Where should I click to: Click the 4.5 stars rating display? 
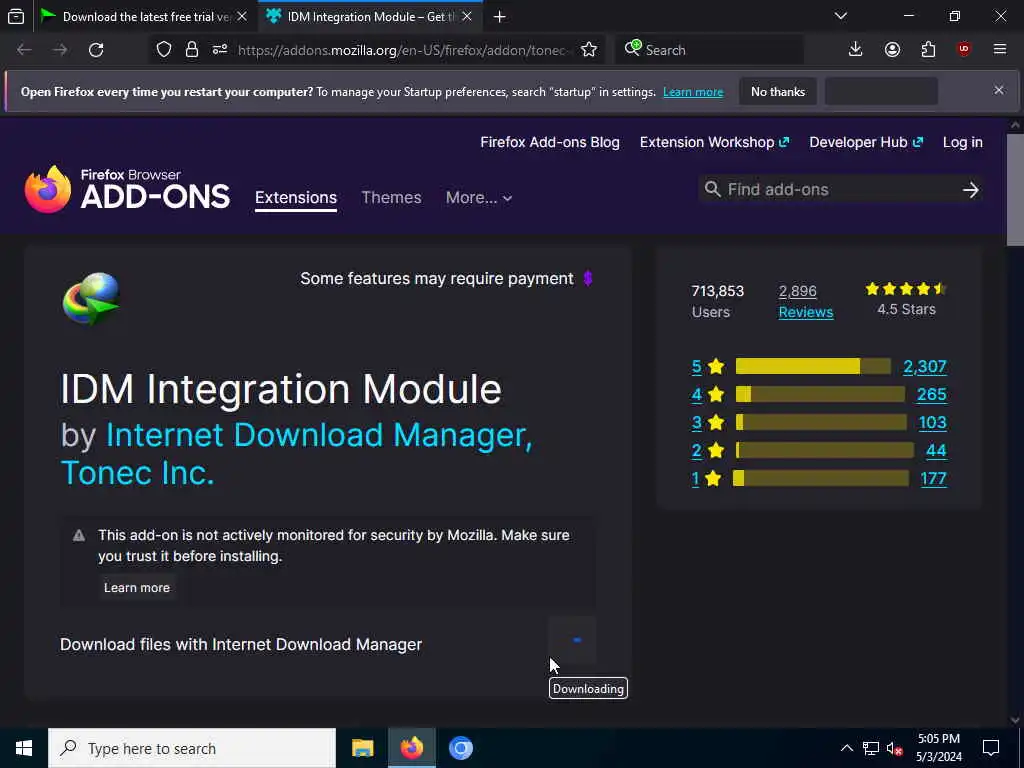906,299
